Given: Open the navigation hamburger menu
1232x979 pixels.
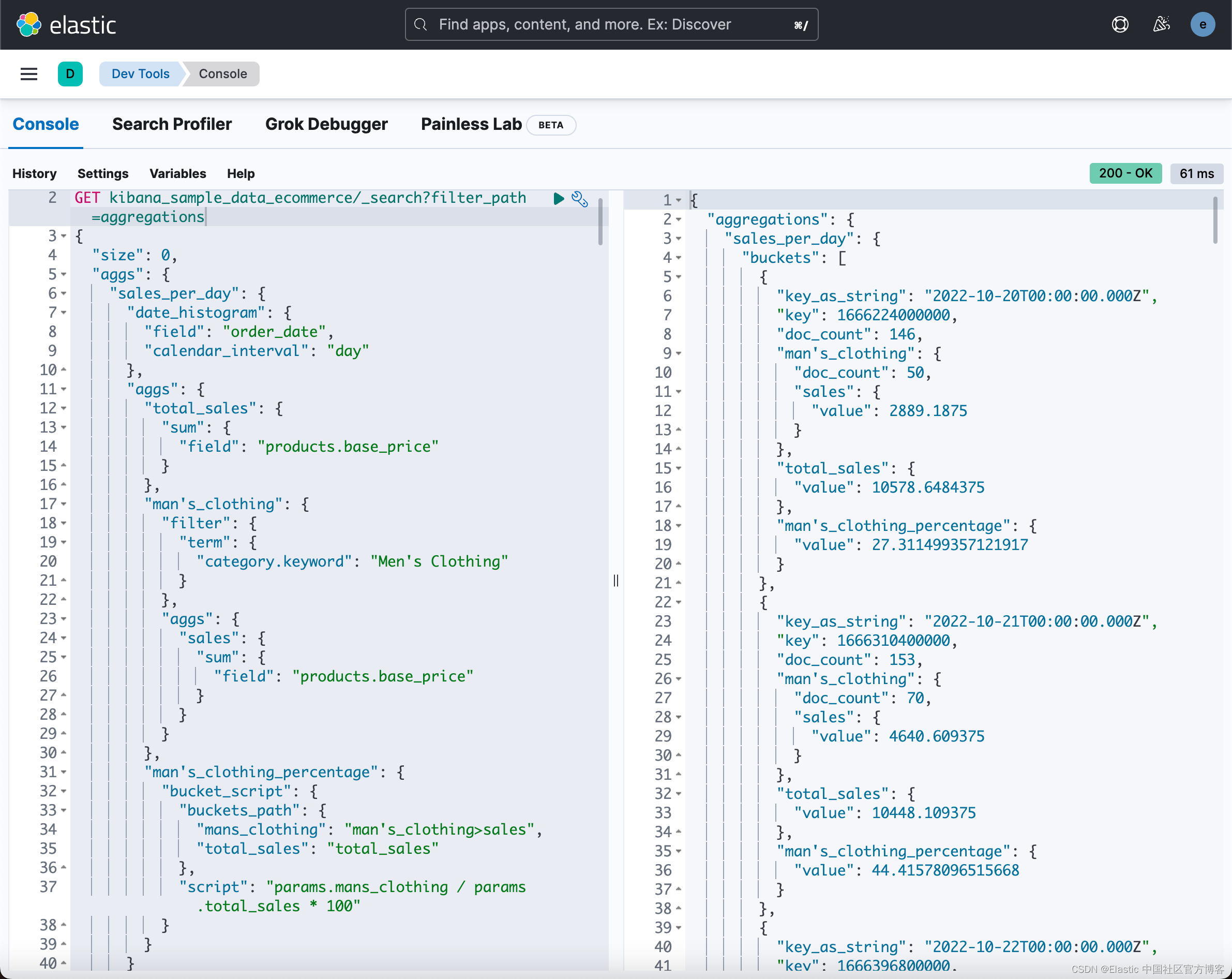Looking at the screenshot, I should (28, 74).
